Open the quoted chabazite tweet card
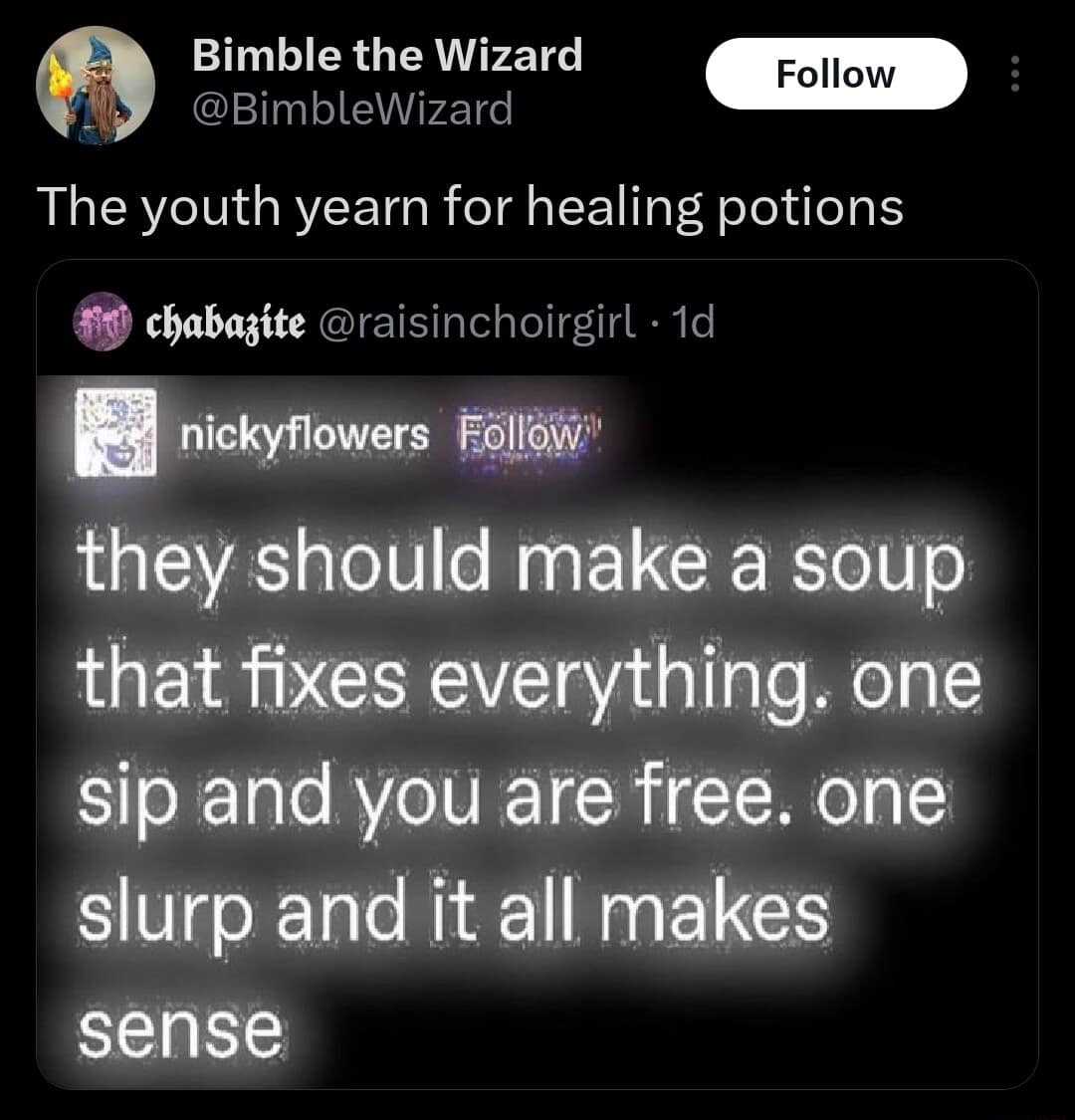The image size is (1075, 1120). (537, 667)
